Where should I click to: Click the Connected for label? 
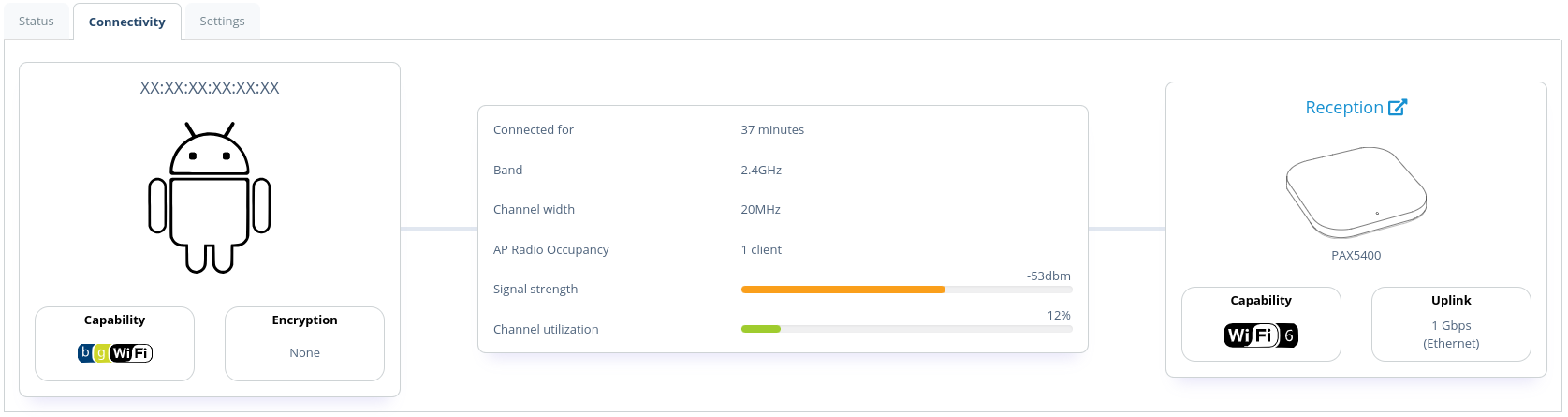[x=534, y=130]
